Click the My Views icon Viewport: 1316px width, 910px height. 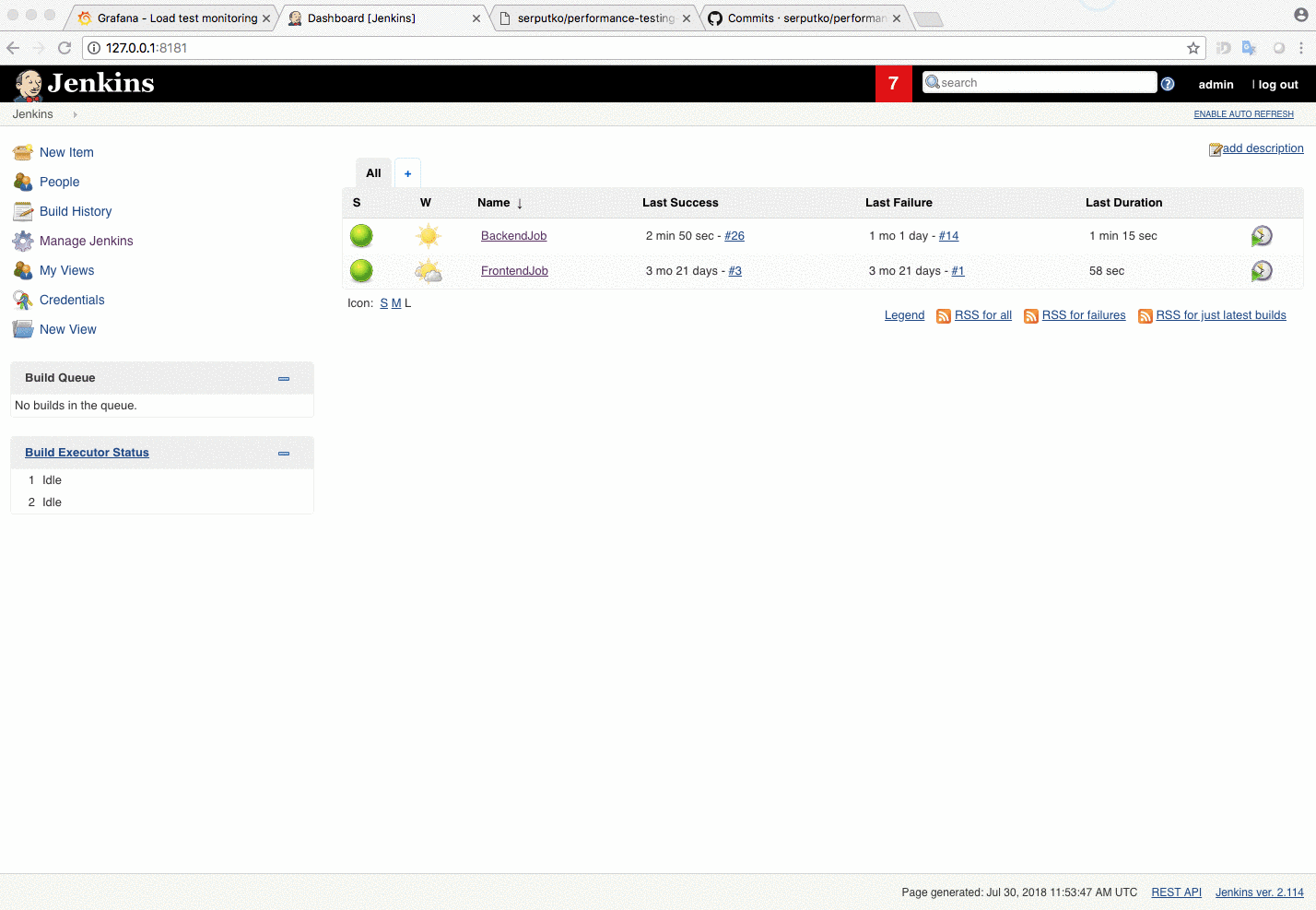click(x=23, y=270)
